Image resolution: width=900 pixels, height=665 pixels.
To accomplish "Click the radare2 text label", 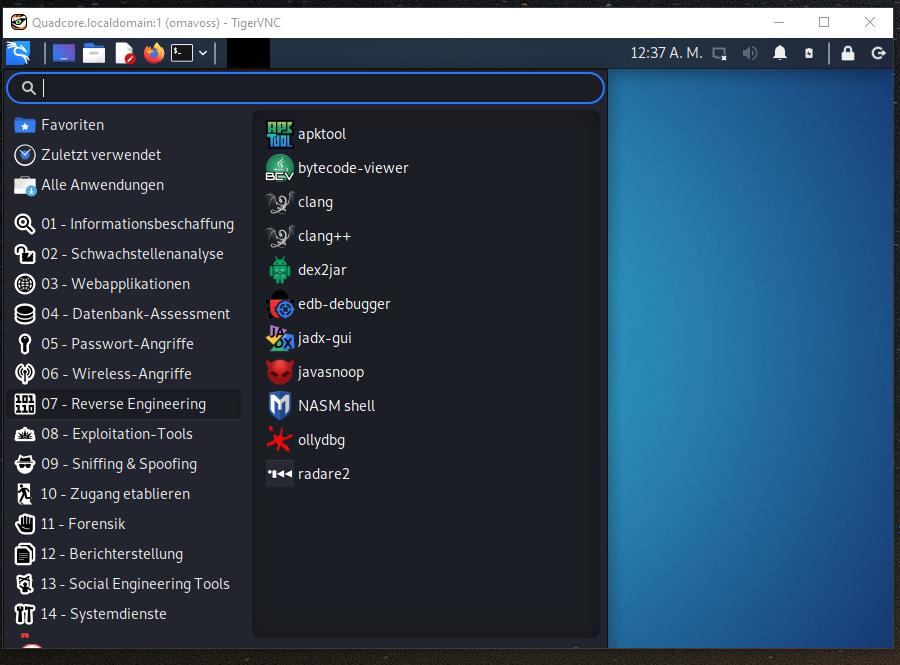I will [324, 474].
